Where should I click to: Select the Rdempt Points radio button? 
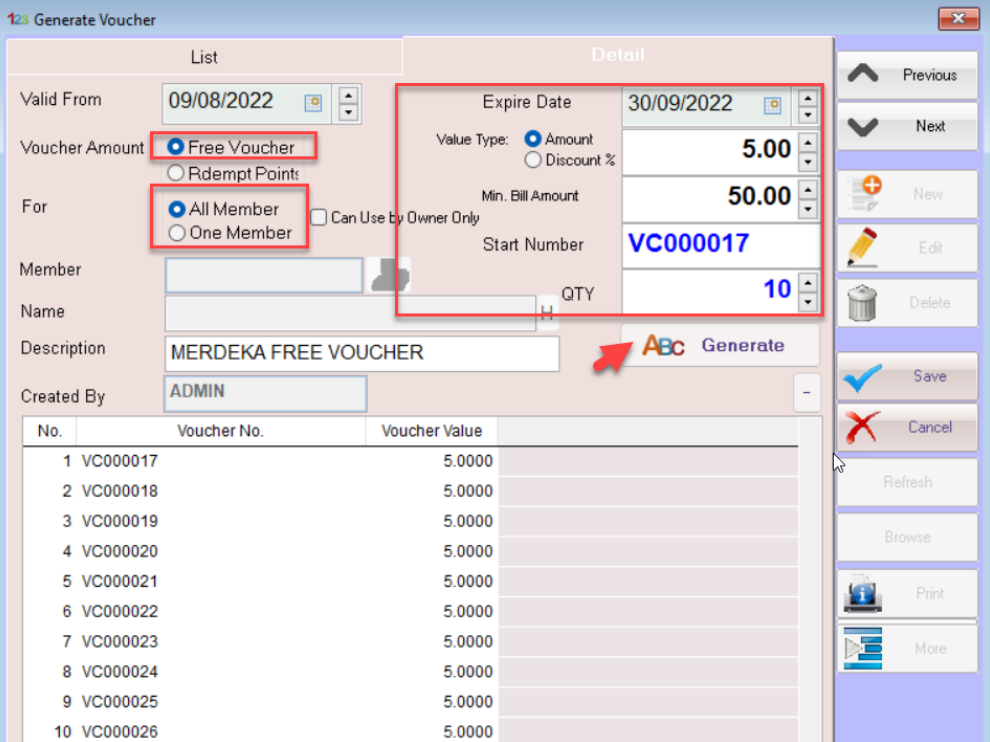(175, 173)
